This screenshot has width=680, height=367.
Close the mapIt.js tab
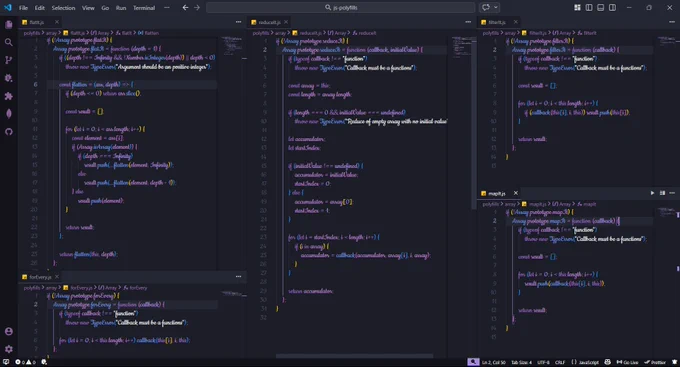click(516, 193)
